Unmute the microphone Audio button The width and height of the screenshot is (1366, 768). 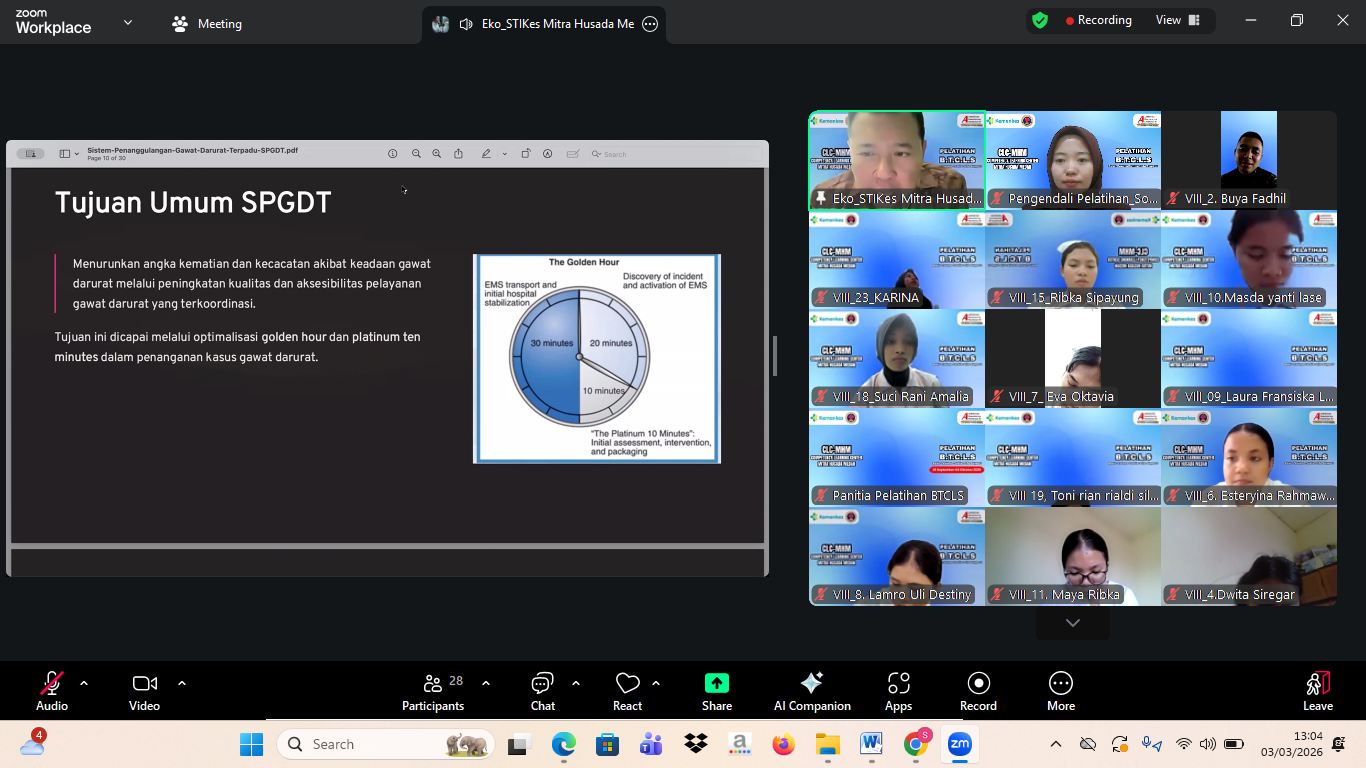[52, 691]
